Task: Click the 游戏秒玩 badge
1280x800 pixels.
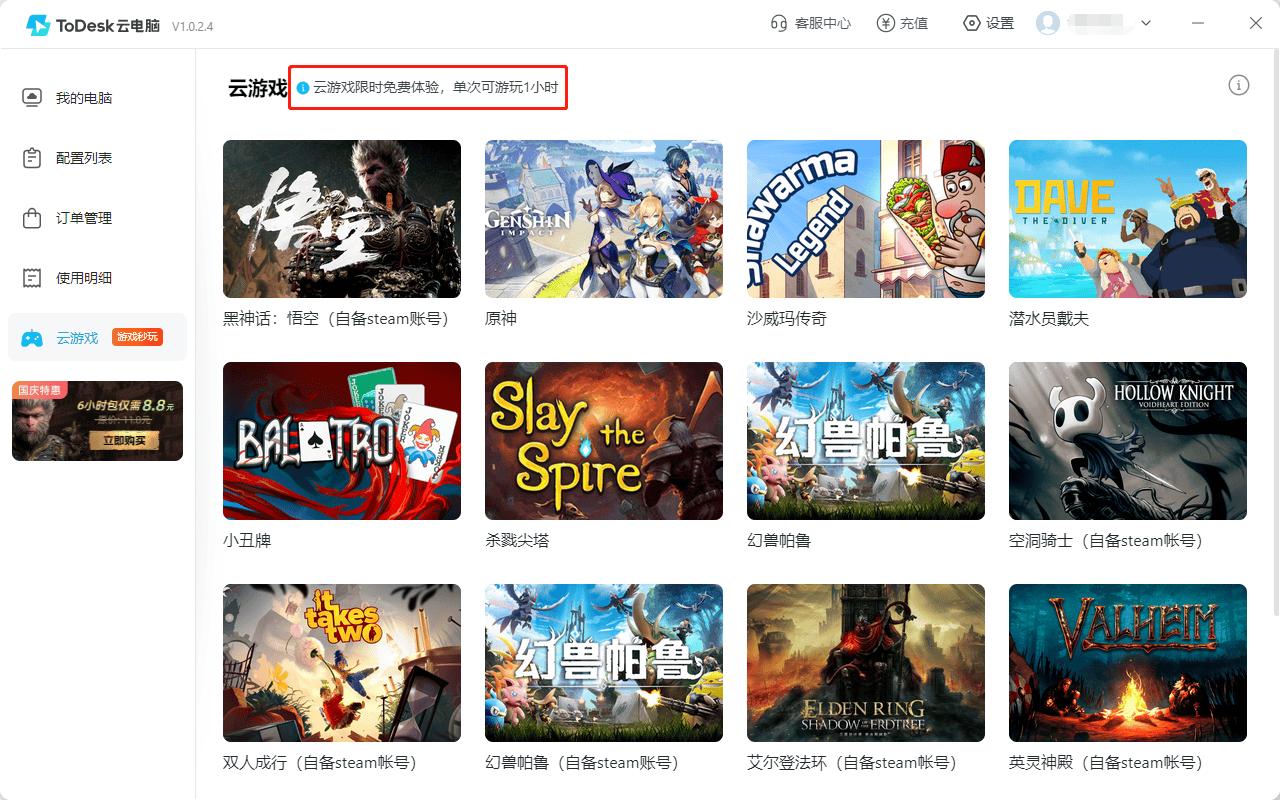Action: [x=137, y=337]
